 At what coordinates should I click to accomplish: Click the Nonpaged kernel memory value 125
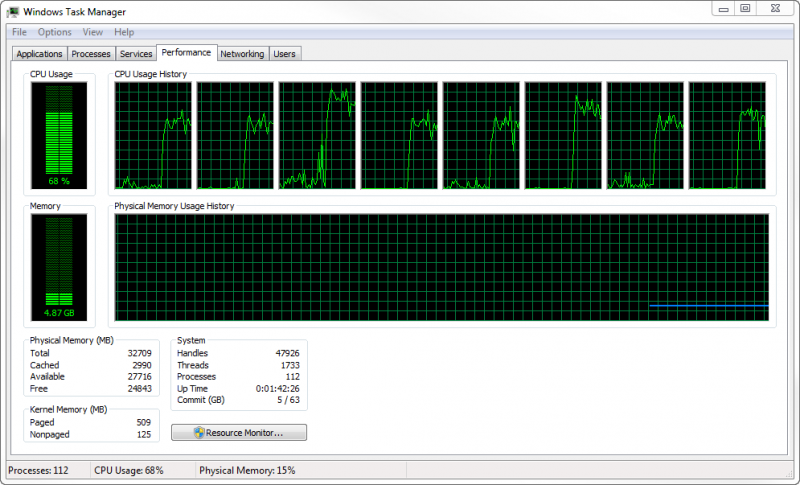pyautogui.click(x=144, y=435)
